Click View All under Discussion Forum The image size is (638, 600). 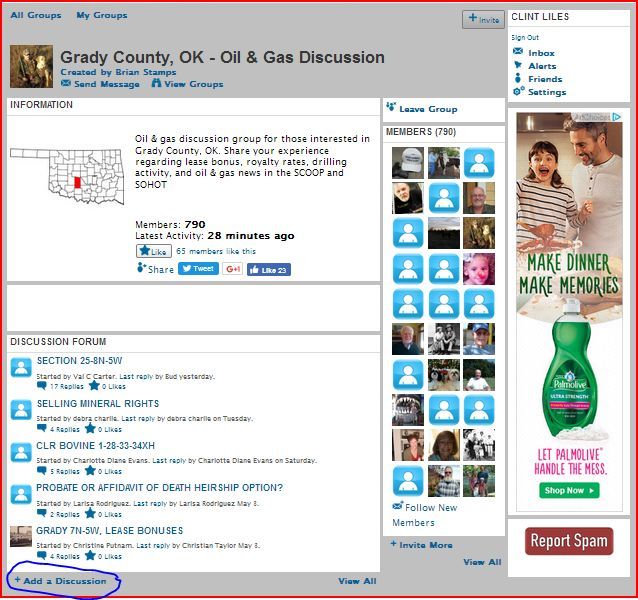click(357, 581)
